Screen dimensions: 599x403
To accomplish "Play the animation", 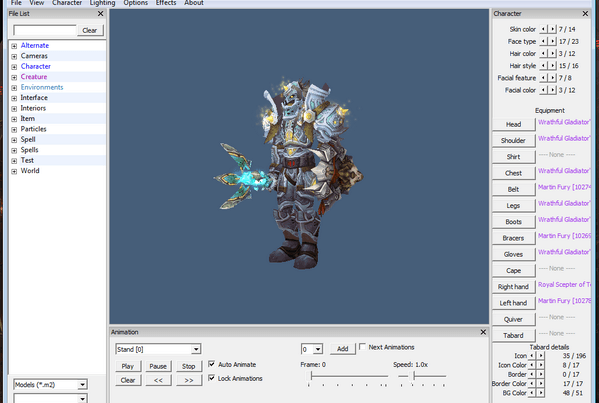I will (x=128, y=366).
